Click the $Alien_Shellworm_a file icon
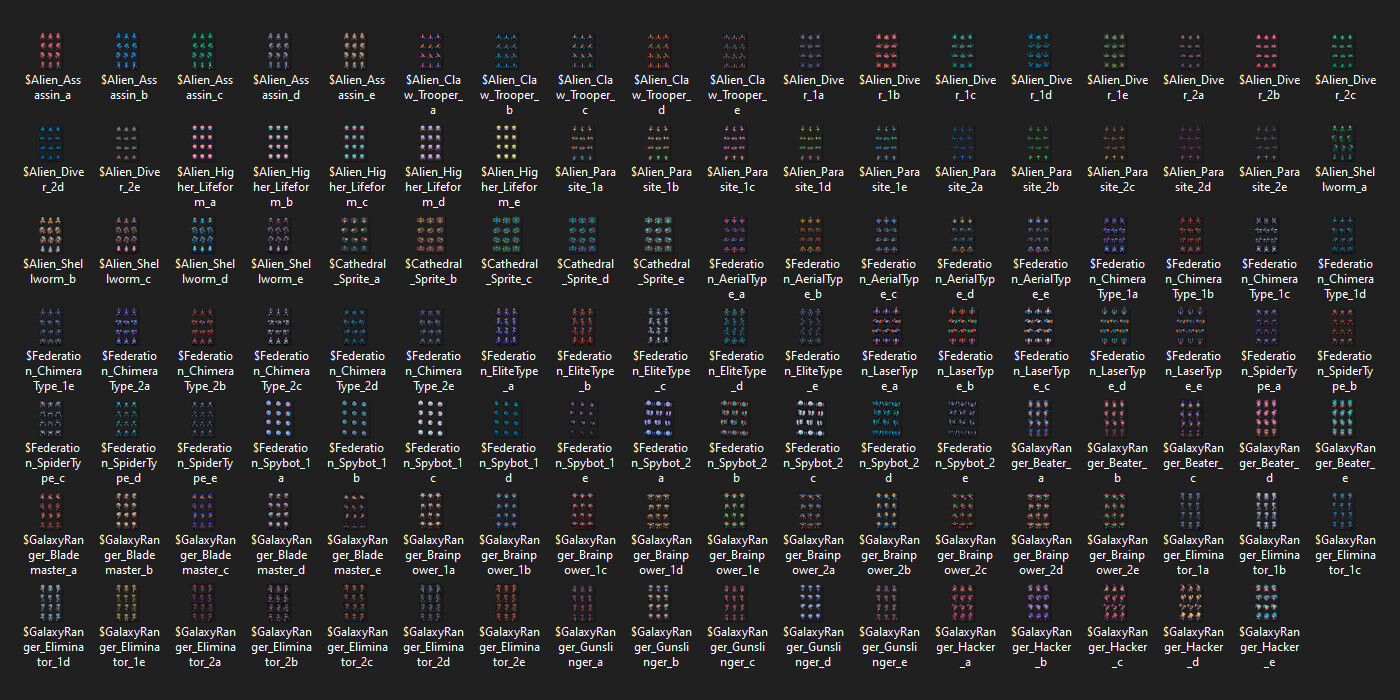The width and height of the screenshot is (1400, 700). 1345,142
